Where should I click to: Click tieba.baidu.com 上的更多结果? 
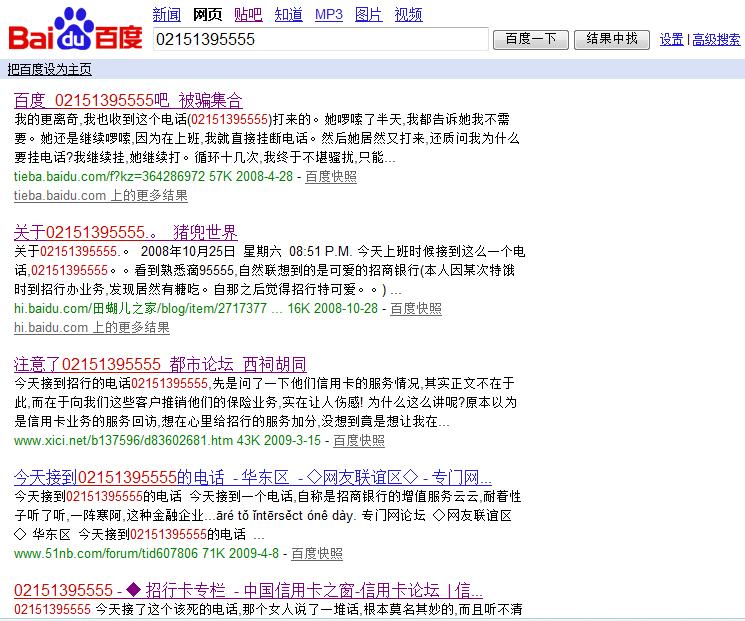pyautogui.click(x=101, y=195)
